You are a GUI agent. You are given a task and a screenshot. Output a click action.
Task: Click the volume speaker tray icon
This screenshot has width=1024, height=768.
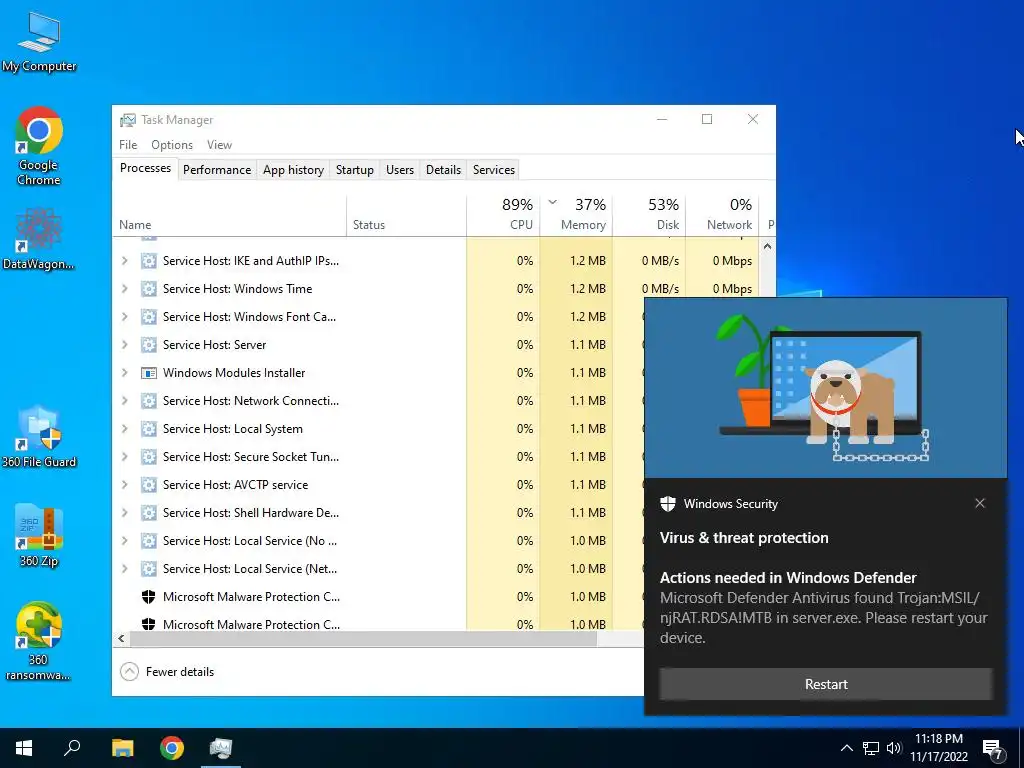(x=894, y=748)
